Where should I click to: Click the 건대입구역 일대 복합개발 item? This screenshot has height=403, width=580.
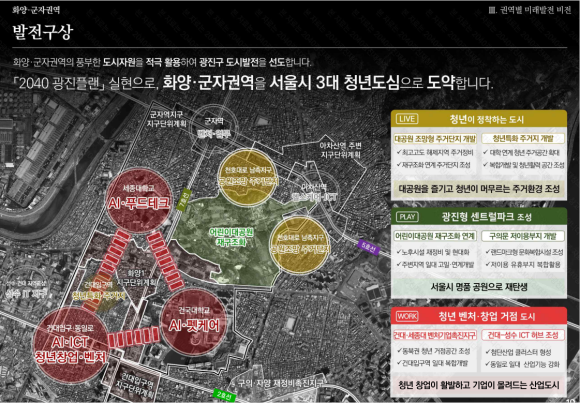[x=432, y=363]
